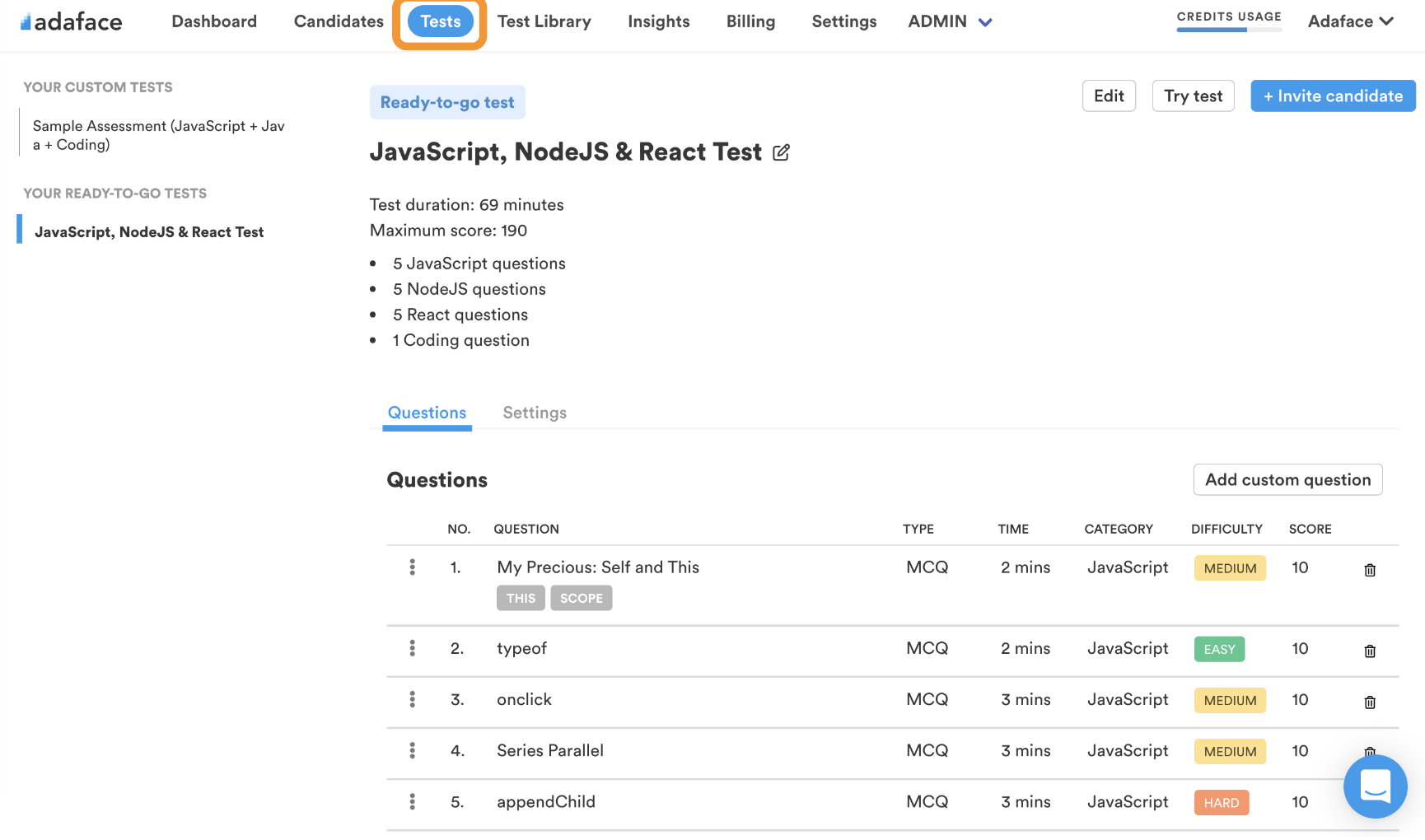This screenshot has width=1425, height=840.
Task: Open the Intercom chat bubble
Action: click(x=1375, y=786)
